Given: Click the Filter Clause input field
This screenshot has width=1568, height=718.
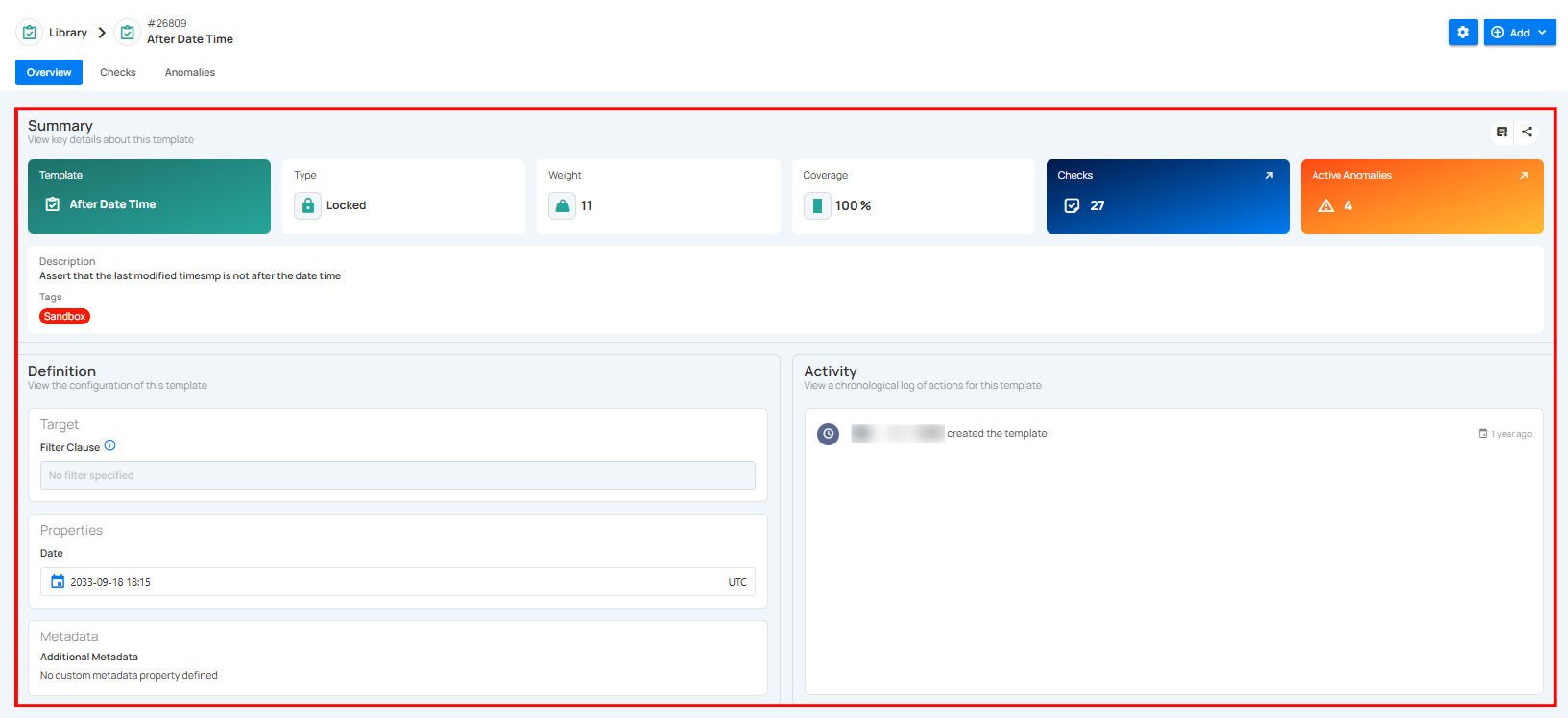Looking at the screenshot, I should [x=398, y=475].
